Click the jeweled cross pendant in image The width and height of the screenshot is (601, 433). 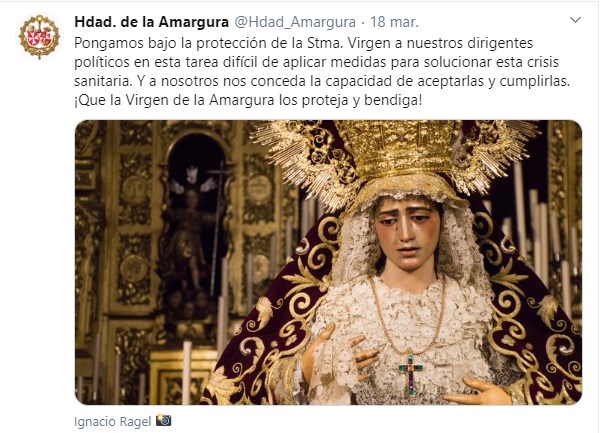point(411,374)
